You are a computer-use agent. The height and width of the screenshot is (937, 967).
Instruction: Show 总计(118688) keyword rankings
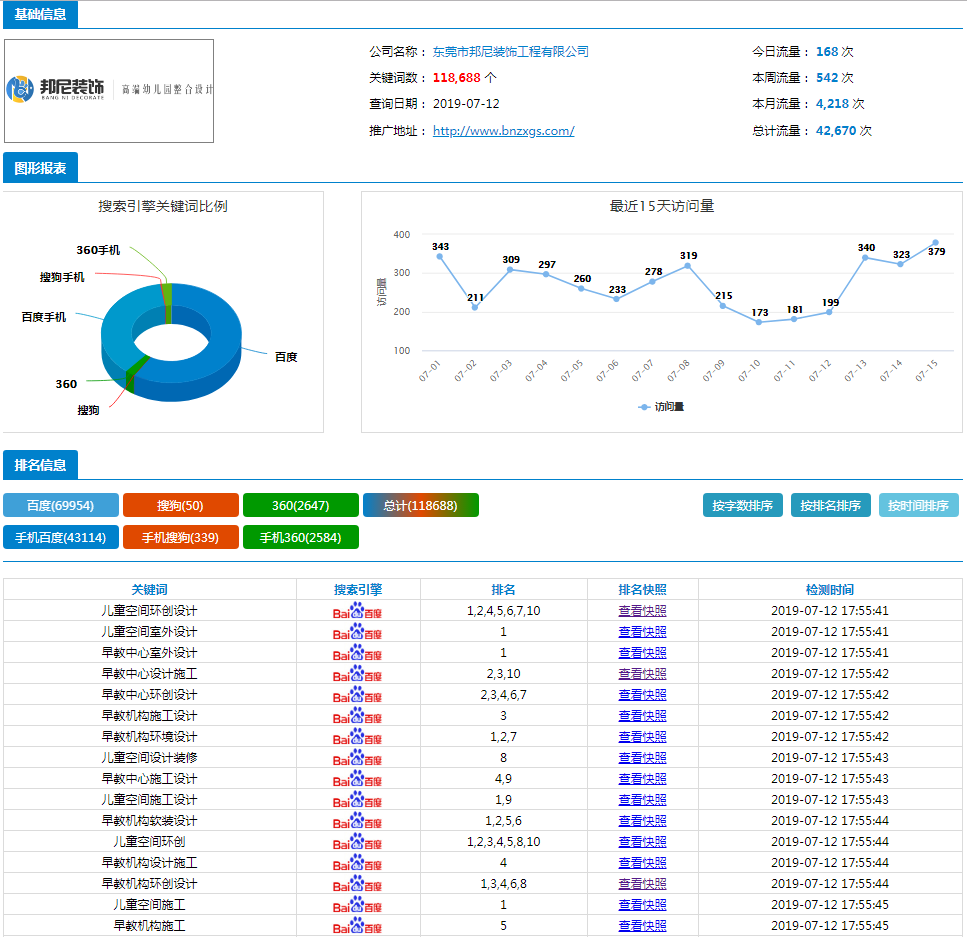(421, 506)
